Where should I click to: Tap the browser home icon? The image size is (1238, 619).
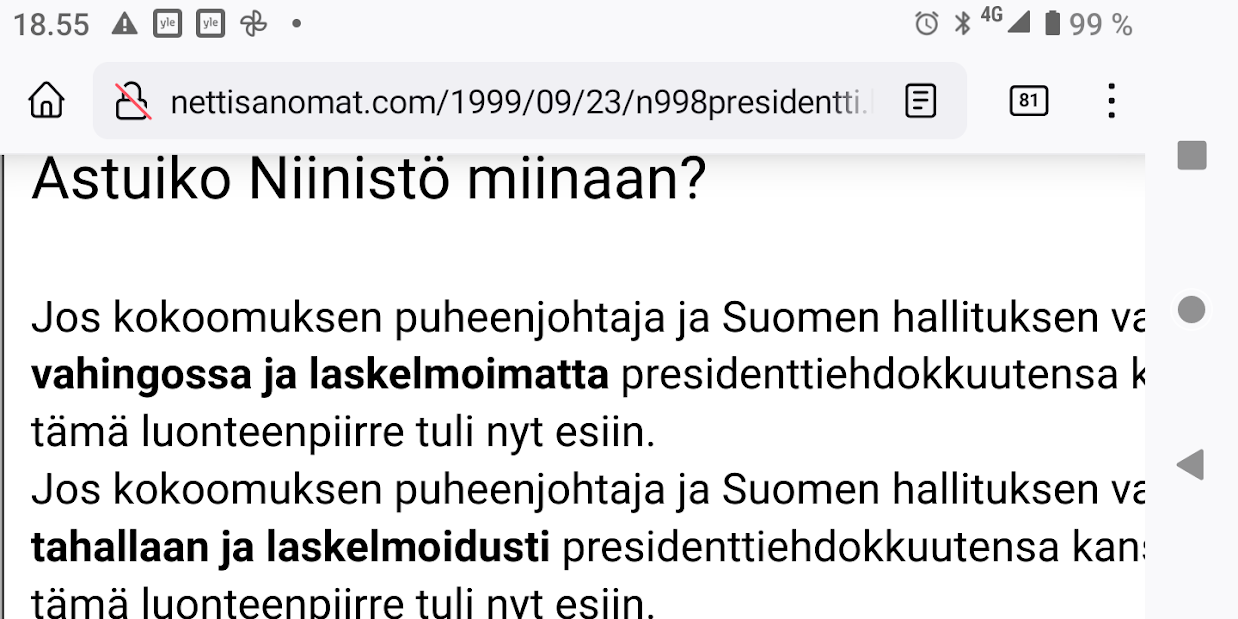[x=46, y=101]
